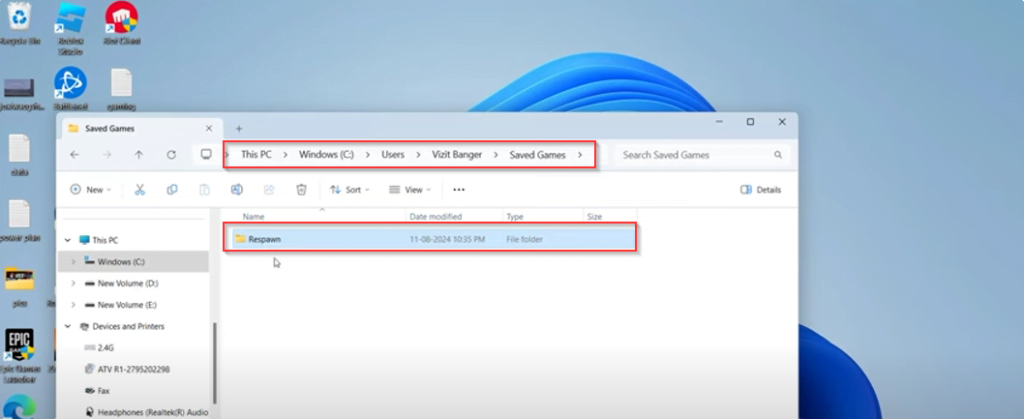Screen dimensions: 1024x419
Task: Go forward in File Explorer
Action: 107,155
